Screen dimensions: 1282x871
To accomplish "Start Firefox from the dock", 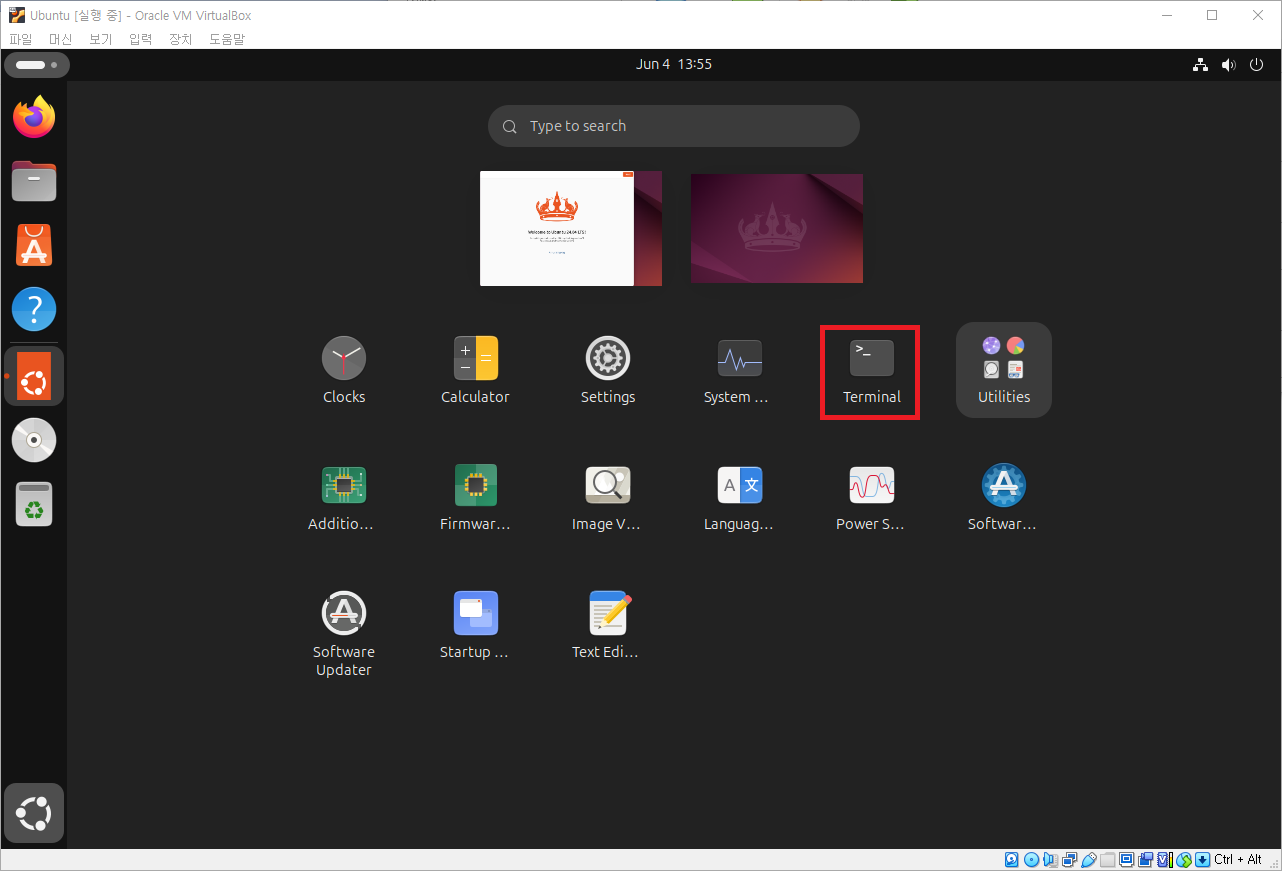I will click(x=33, y=117).
